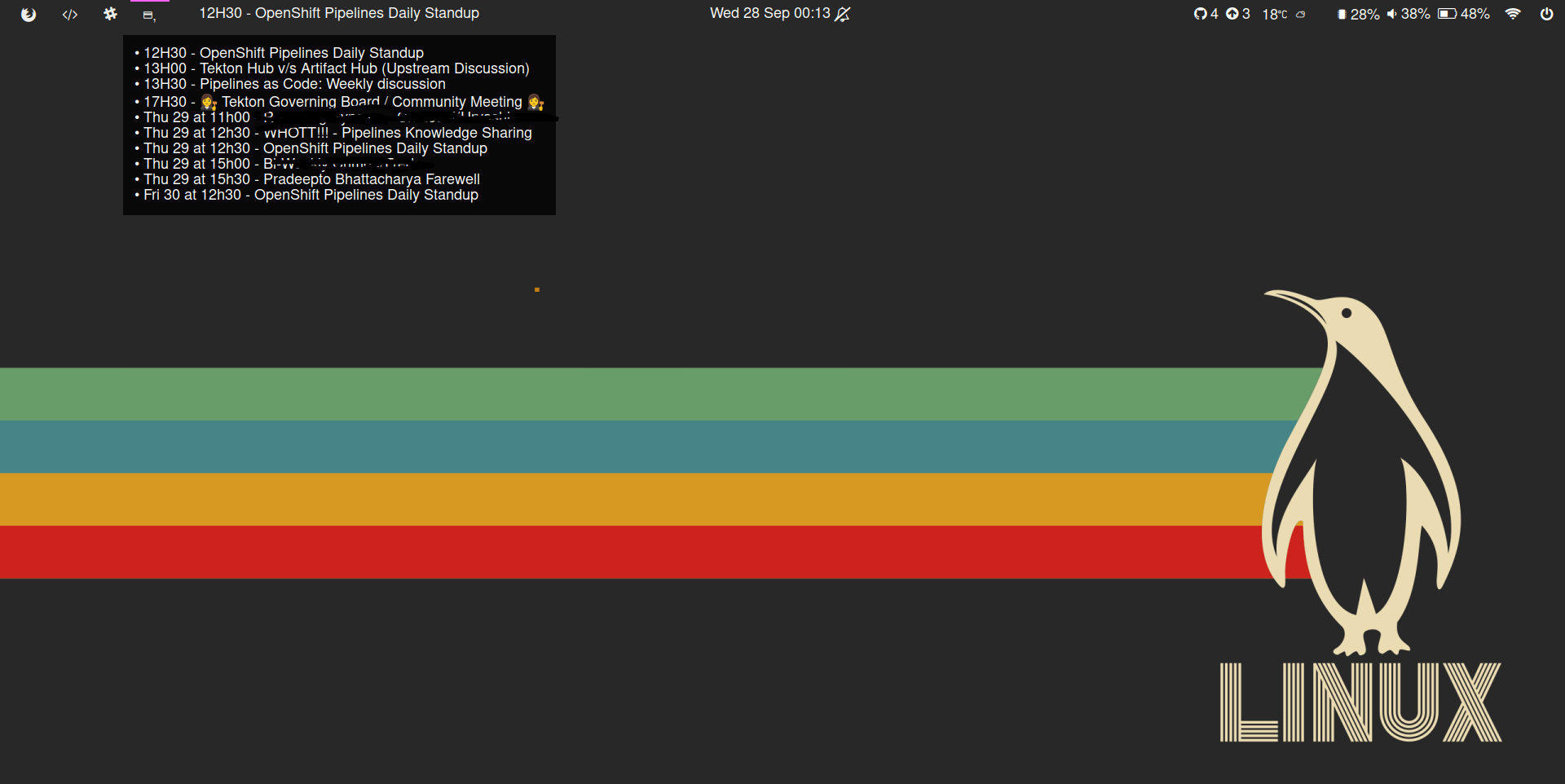Screen dimensions: 1565x784
Task: Launch Firefox from the top bar
Action: coord(29,14)
